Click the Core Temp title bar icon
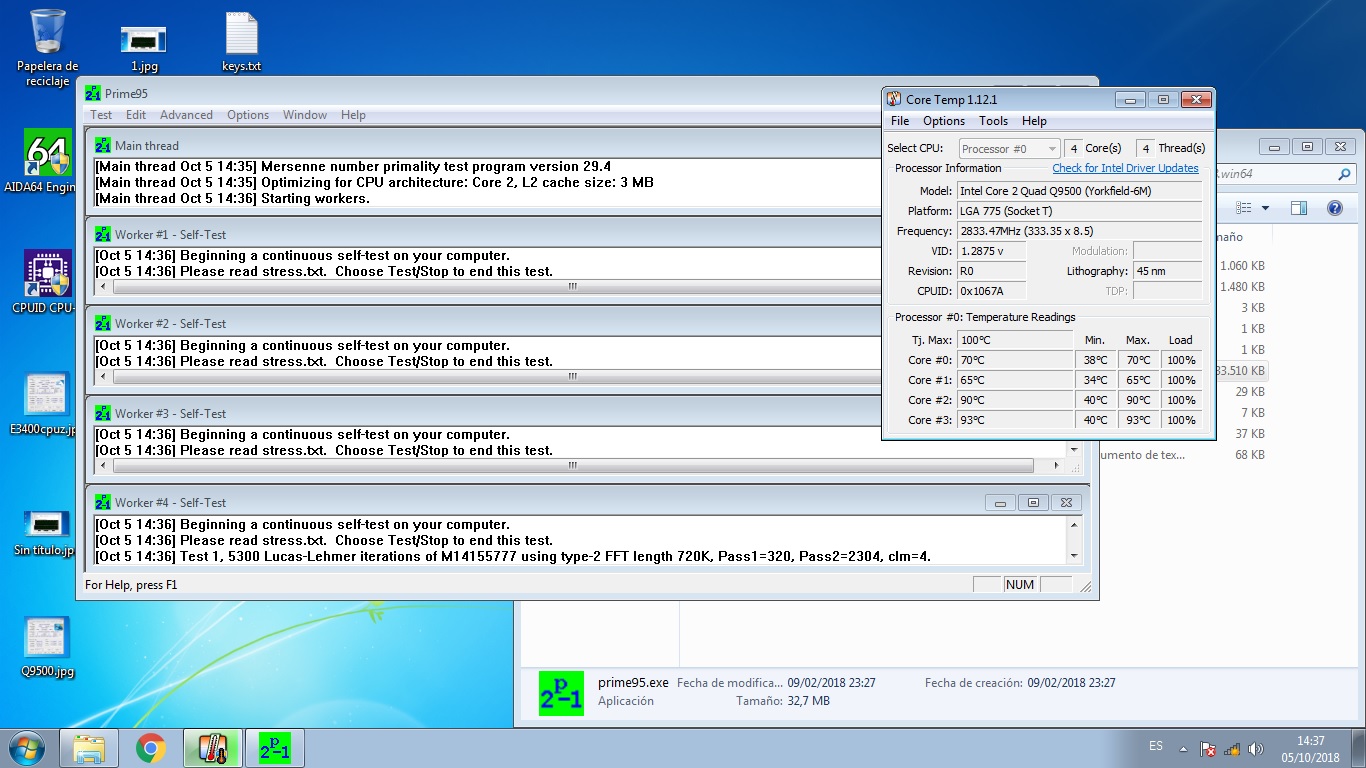This screenshot has height=768, width=1366. [x=894, y=99]
